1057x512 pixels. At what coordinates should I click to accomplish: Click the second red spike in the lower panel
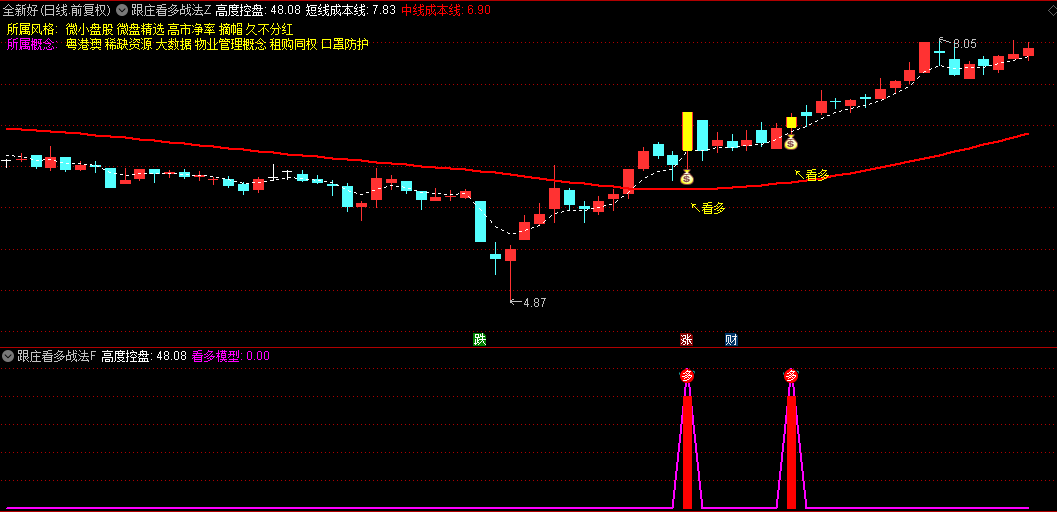[x=791, y=451]
